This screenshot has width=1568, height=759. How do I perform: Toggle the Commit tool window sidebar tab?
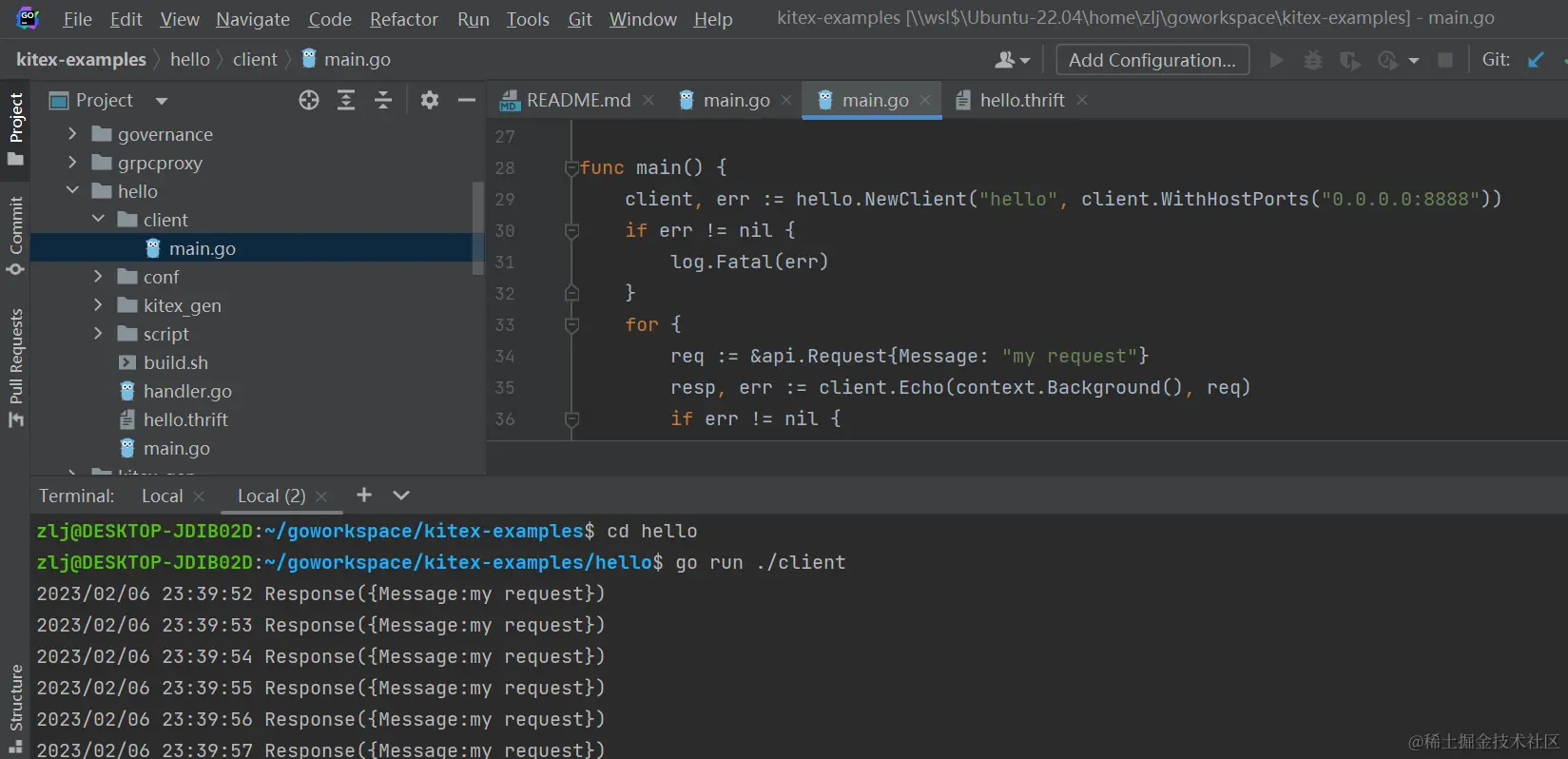tap(15, 236)
